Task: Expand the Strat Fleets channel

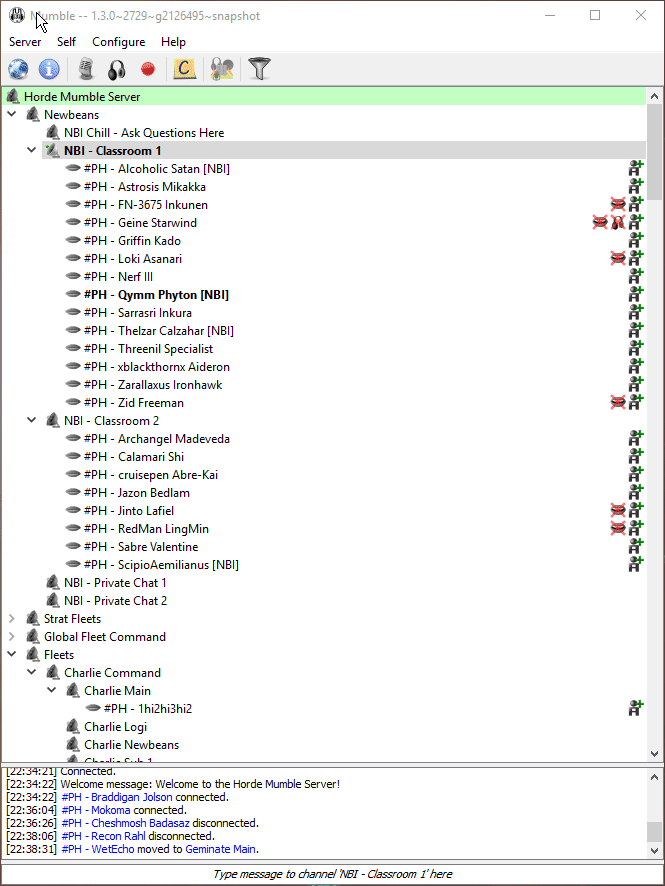Action: click(12, 619)
